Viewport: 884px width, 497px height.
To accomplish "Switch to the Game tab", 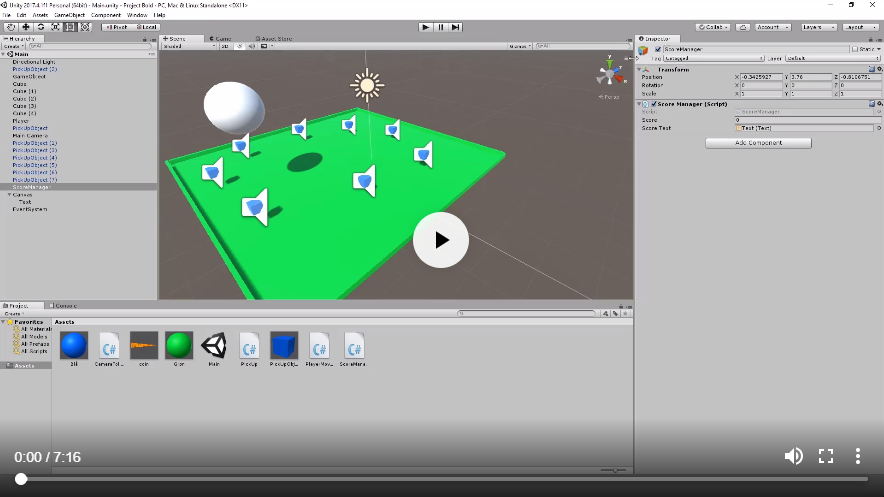I will (x=223, y=39).
